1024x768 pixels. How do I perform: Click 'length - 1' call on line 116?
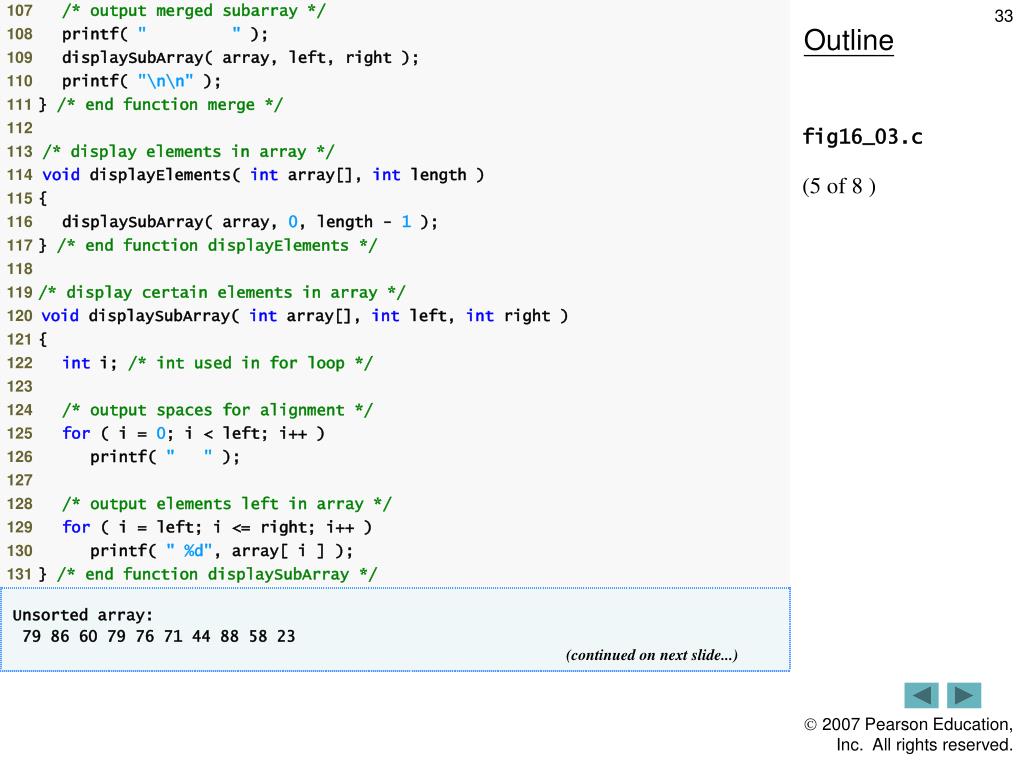249,222
